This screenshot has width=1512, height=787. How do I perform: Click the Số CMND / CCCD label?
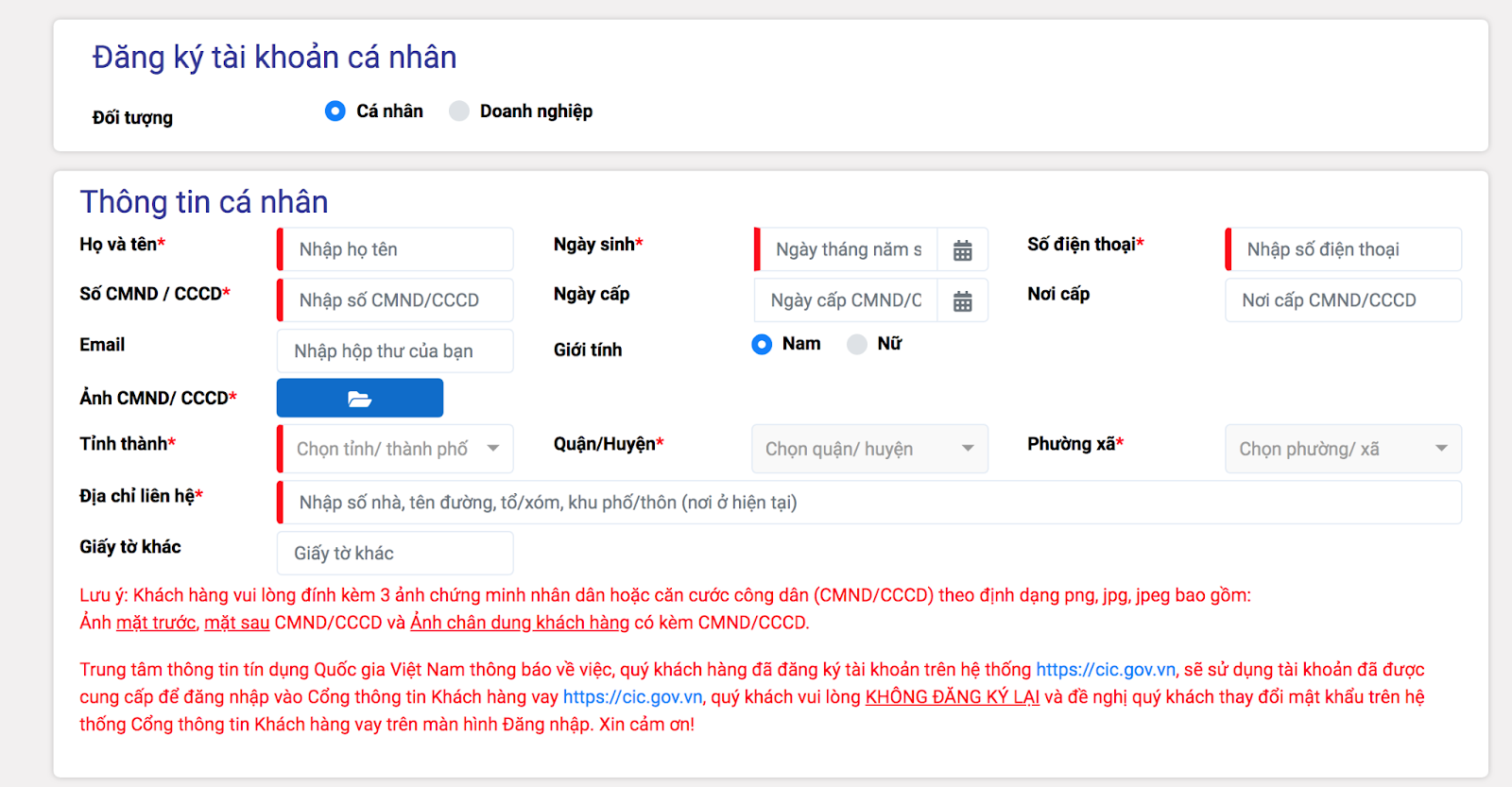(155, 294)
